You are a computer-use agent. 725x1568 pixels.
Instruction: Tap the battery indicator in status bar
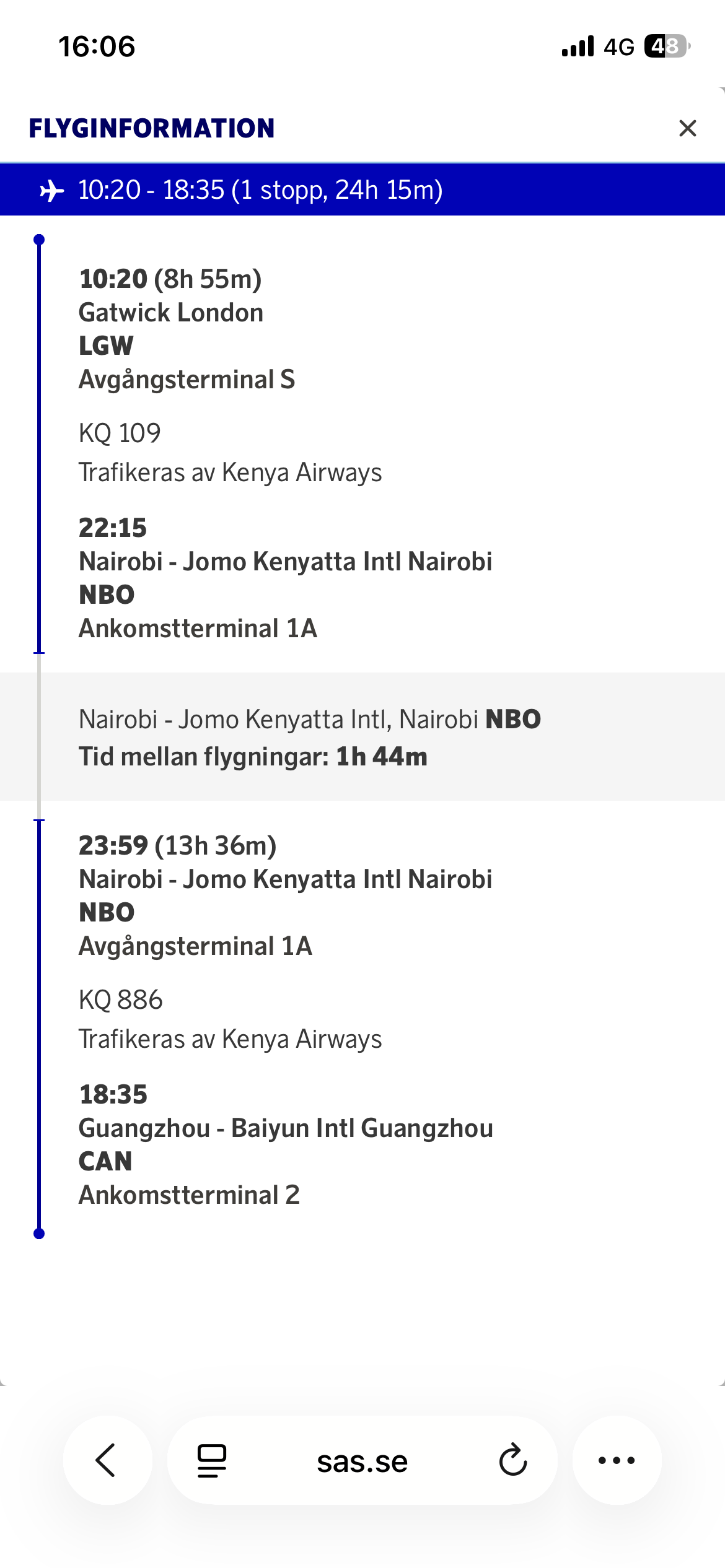coord(666,46)
